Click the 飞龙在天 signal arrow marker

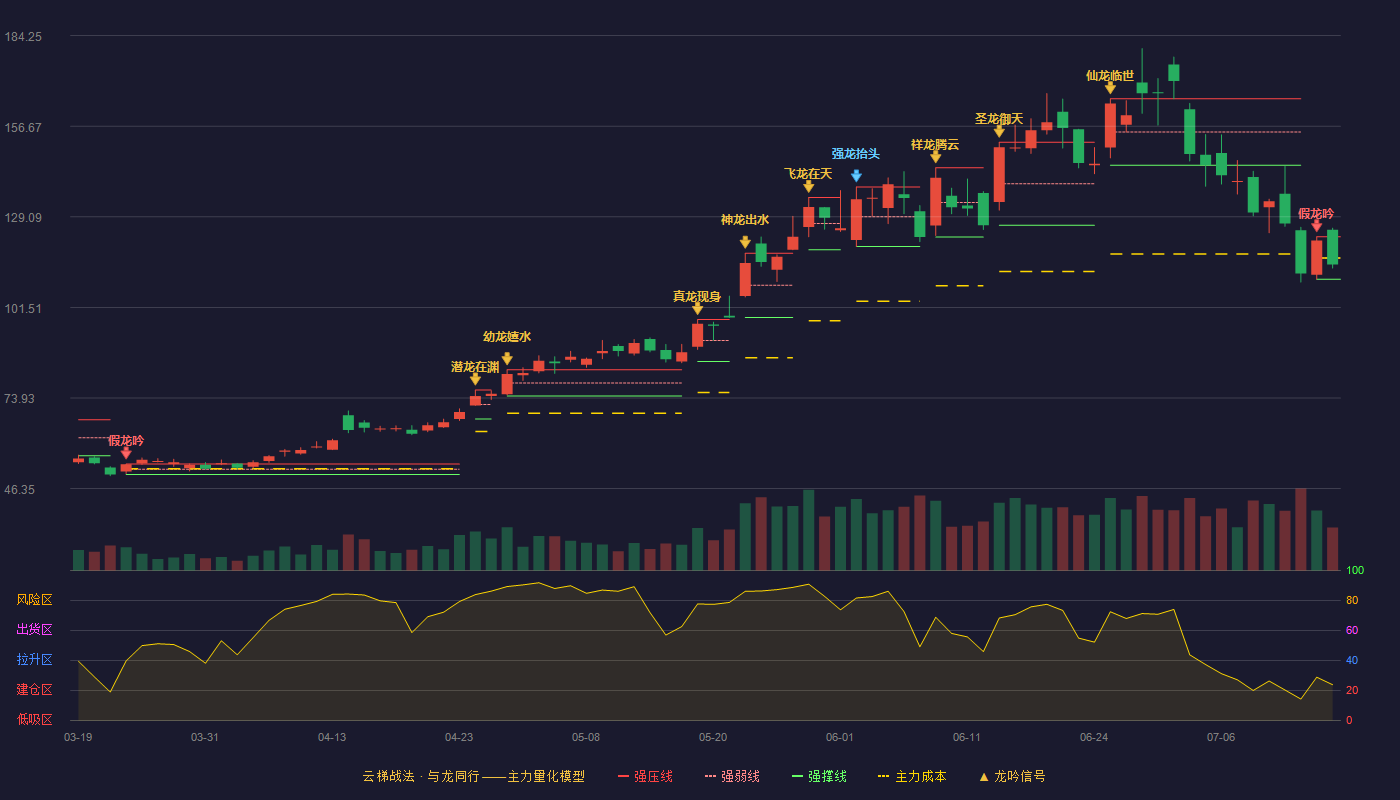point(808,186)
